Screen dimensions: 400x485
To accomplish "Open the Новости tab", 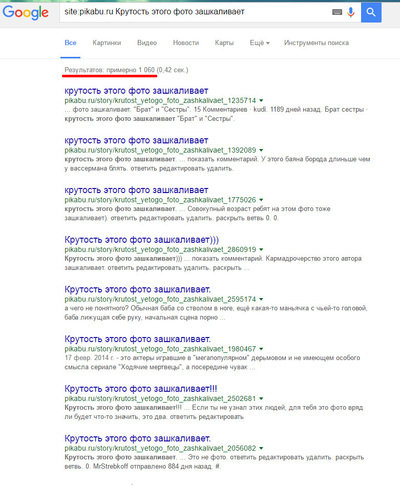I will (186, 43).
